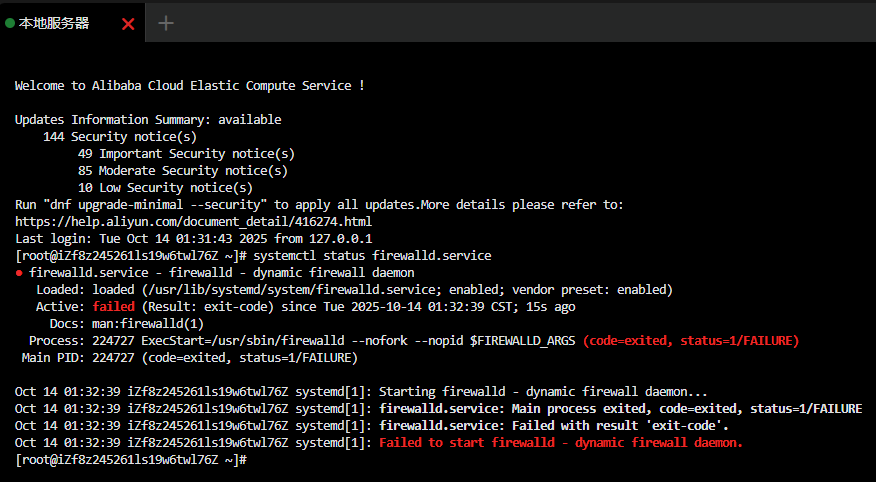Viewport: 876px width, 482px height.
Task: Open the help.aliyun.com document link
Action: 193,221
